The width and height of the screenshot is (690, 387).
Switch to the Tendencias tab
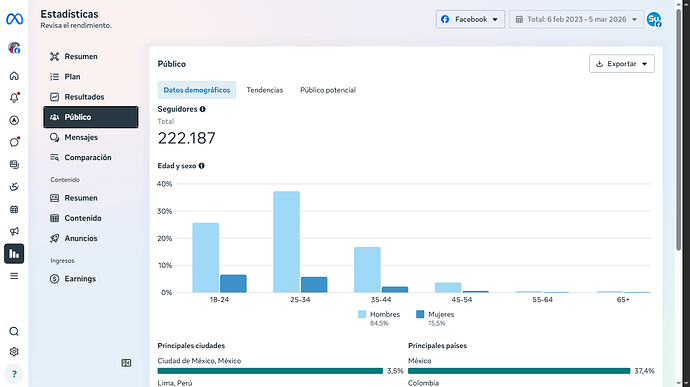tap(264, 90)
